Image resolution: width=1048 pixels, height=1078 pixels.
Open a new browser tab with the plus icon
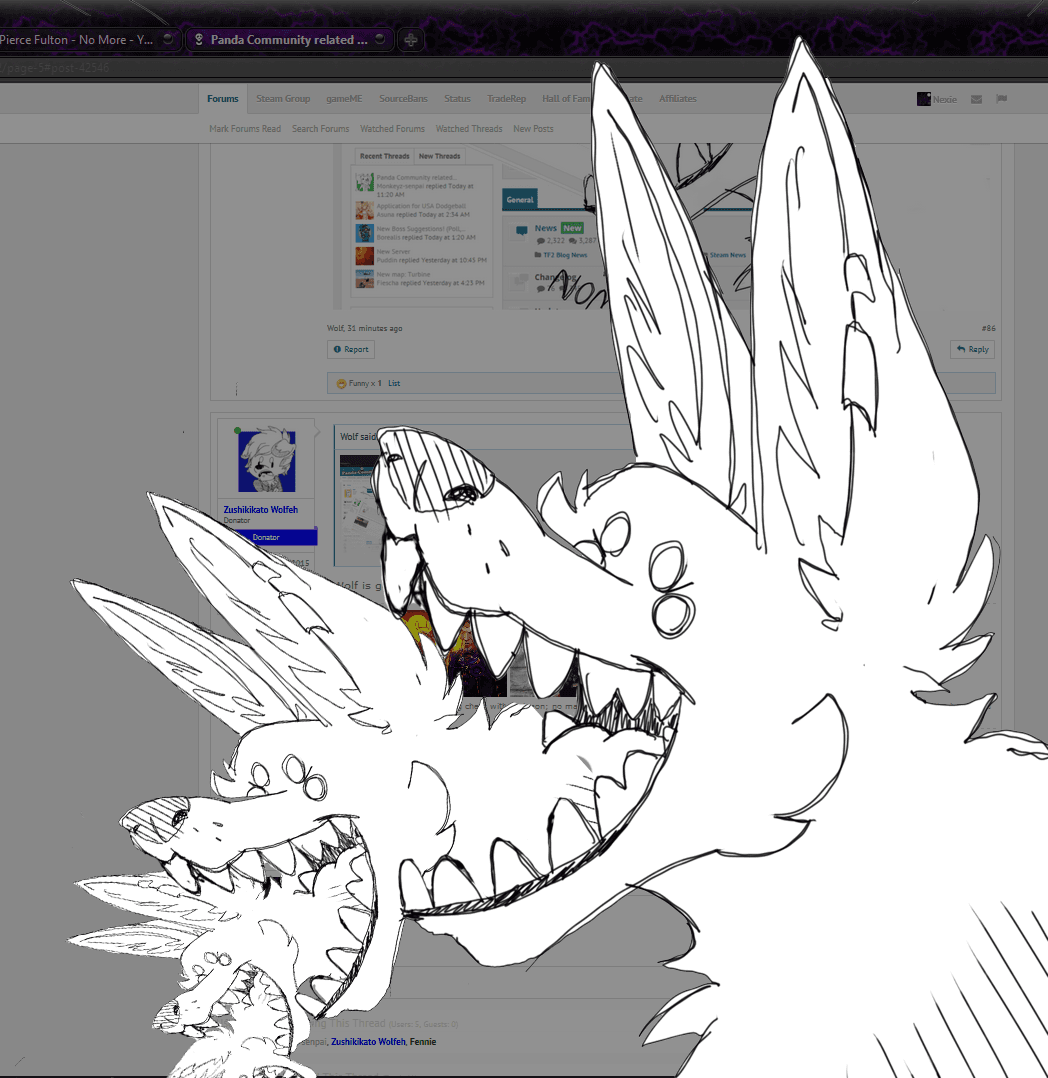click(x=410, y=39)
